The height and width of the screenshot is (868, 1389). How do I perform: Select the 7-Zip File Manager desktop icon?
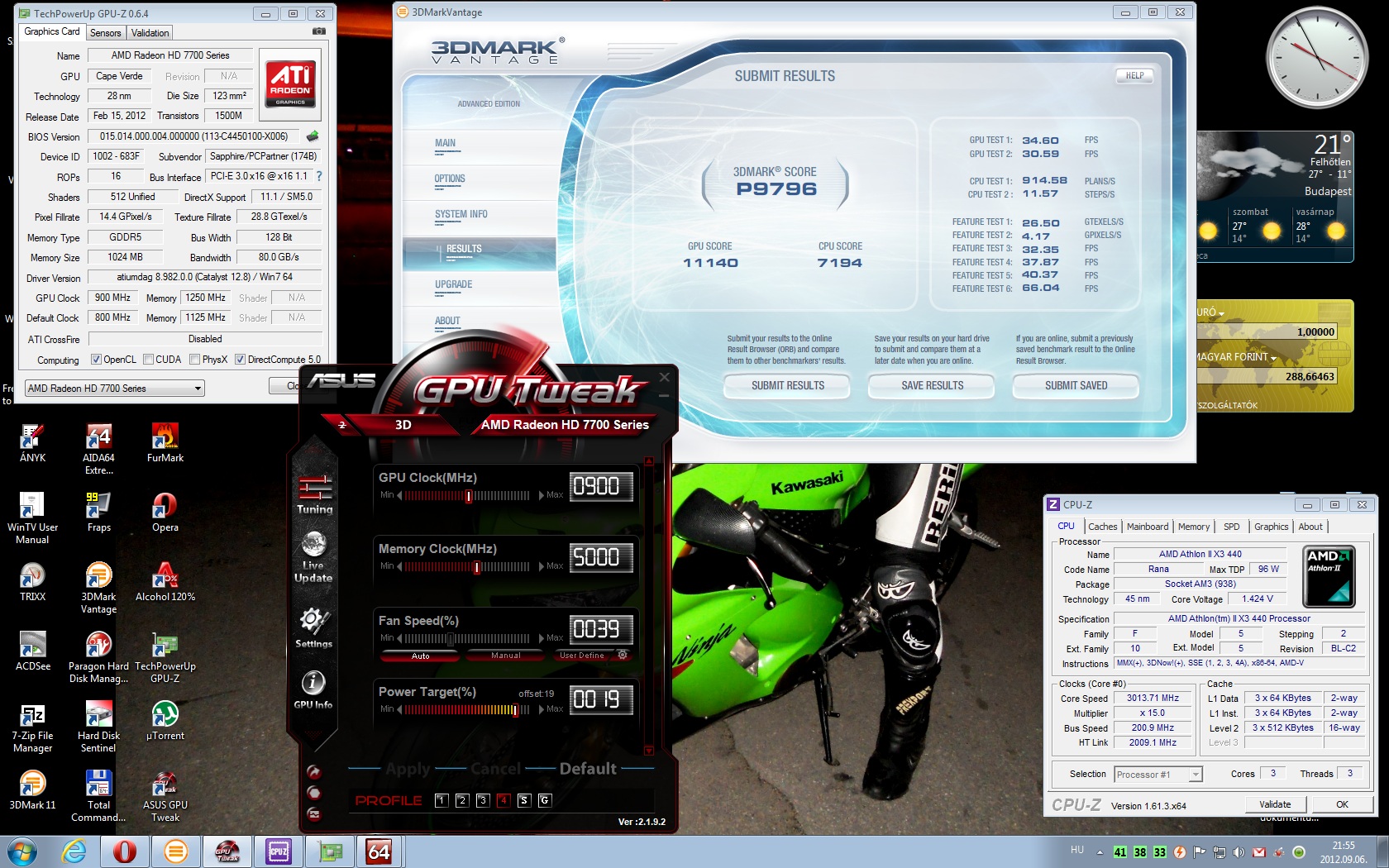pyautogui.click(x=32, y=727)
